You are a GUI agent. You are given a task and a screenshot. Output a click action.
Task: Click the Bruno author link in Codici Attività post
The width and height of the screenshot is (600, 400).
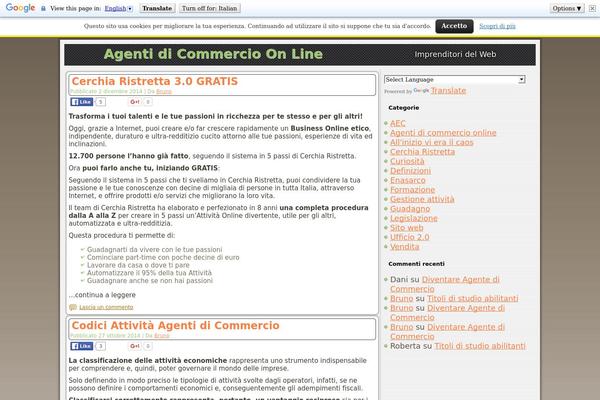(161, 336)
